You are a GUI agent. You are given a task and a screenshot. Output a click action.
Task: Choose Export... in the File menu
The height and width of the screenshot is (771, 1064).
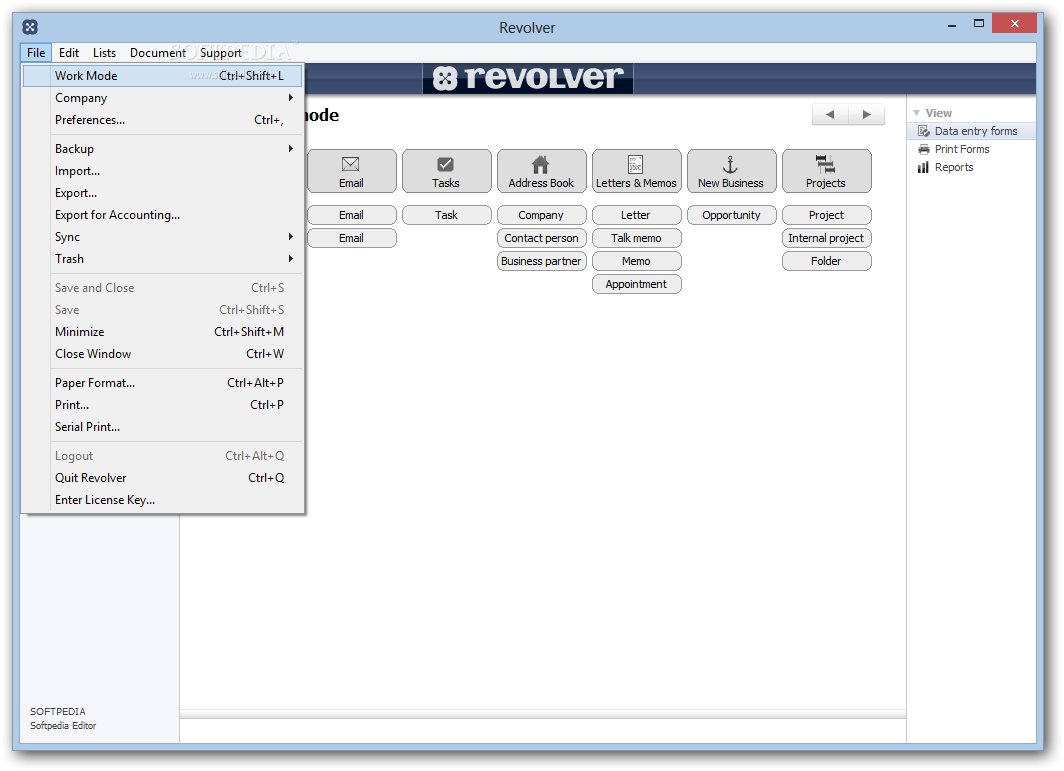tap(162, 193)
